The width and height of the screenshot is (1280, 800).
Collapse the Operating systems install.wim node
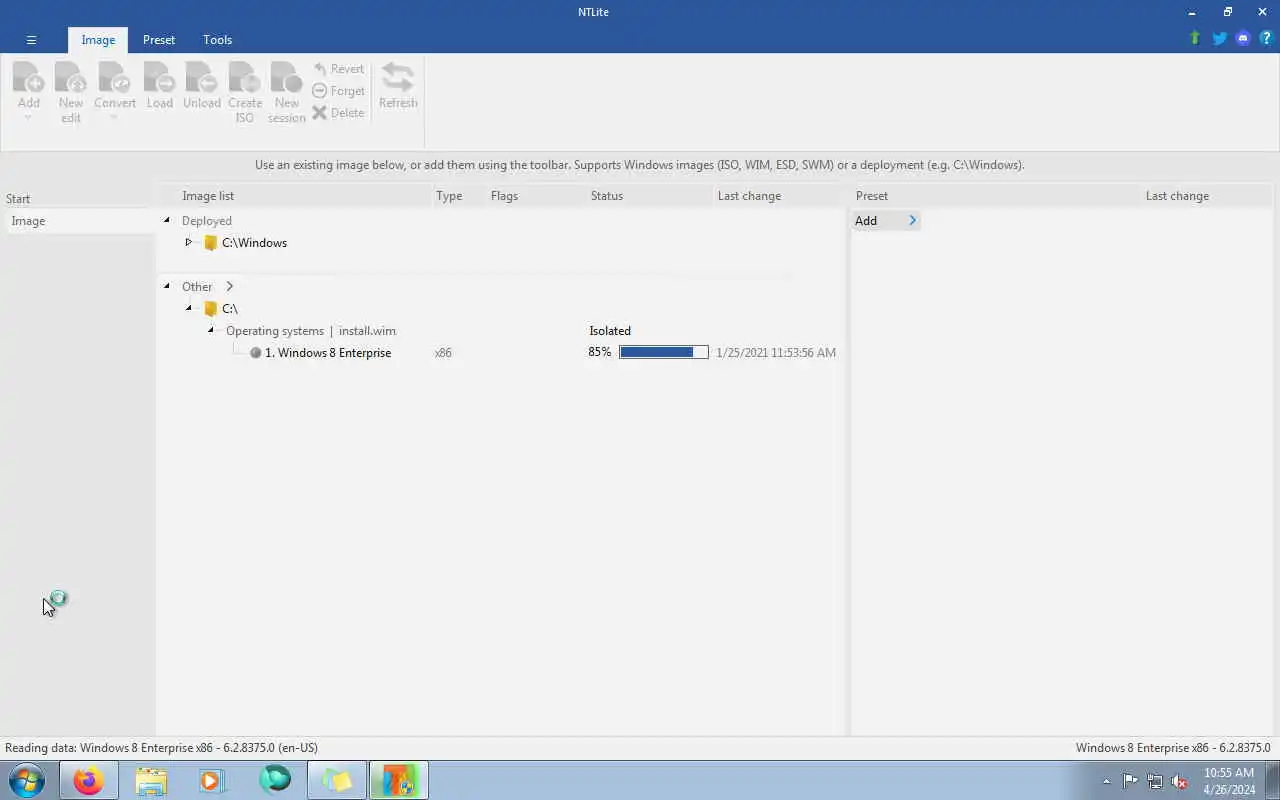point(211,330)
